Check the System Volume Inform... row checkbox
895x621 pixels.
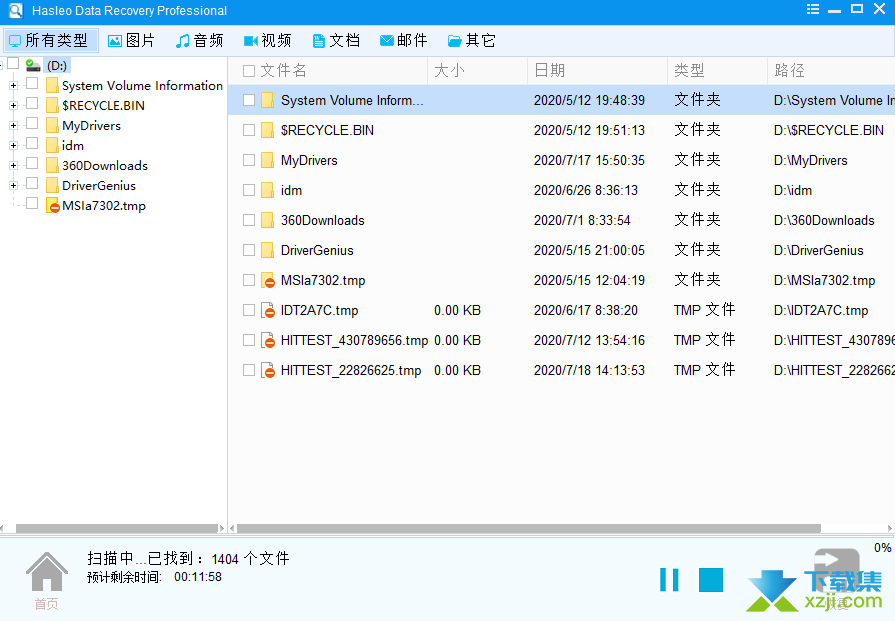(x=249, y=100)
